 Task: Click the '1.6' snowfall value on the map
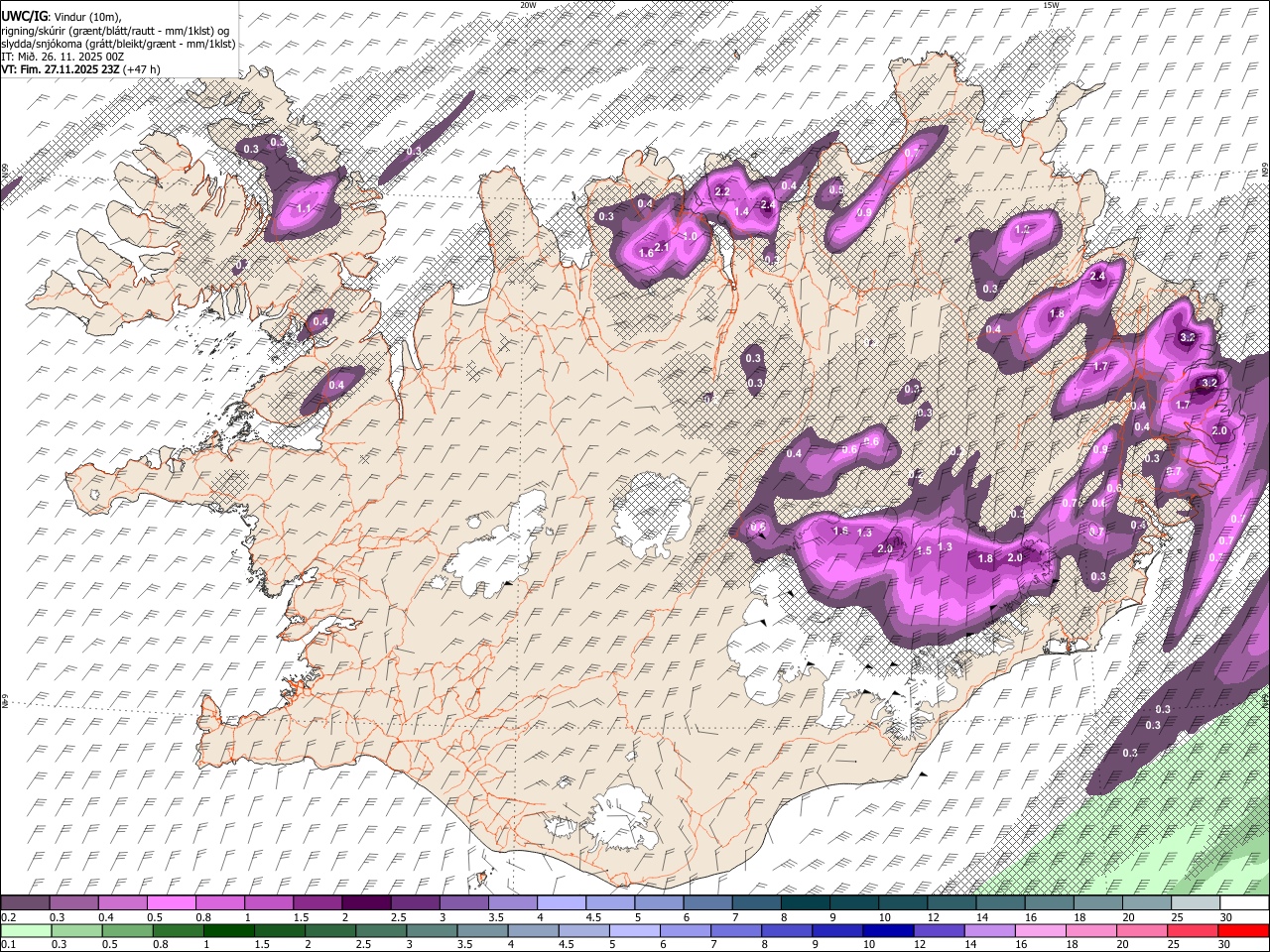(646, 253)
